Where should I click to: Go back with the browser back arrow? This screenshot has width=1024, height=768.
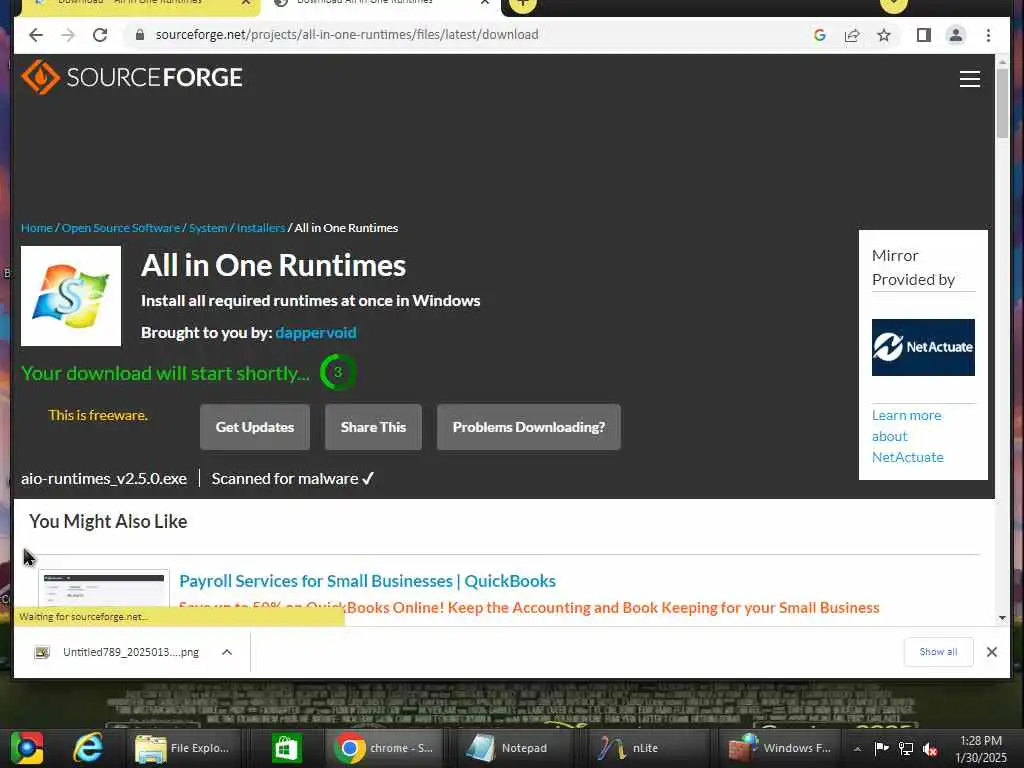36,35
